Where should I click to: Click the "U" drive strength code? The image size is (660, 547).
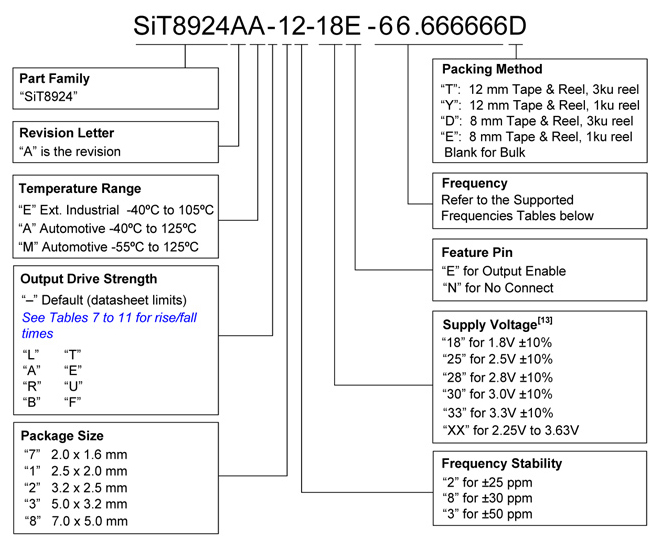point(73,386)
